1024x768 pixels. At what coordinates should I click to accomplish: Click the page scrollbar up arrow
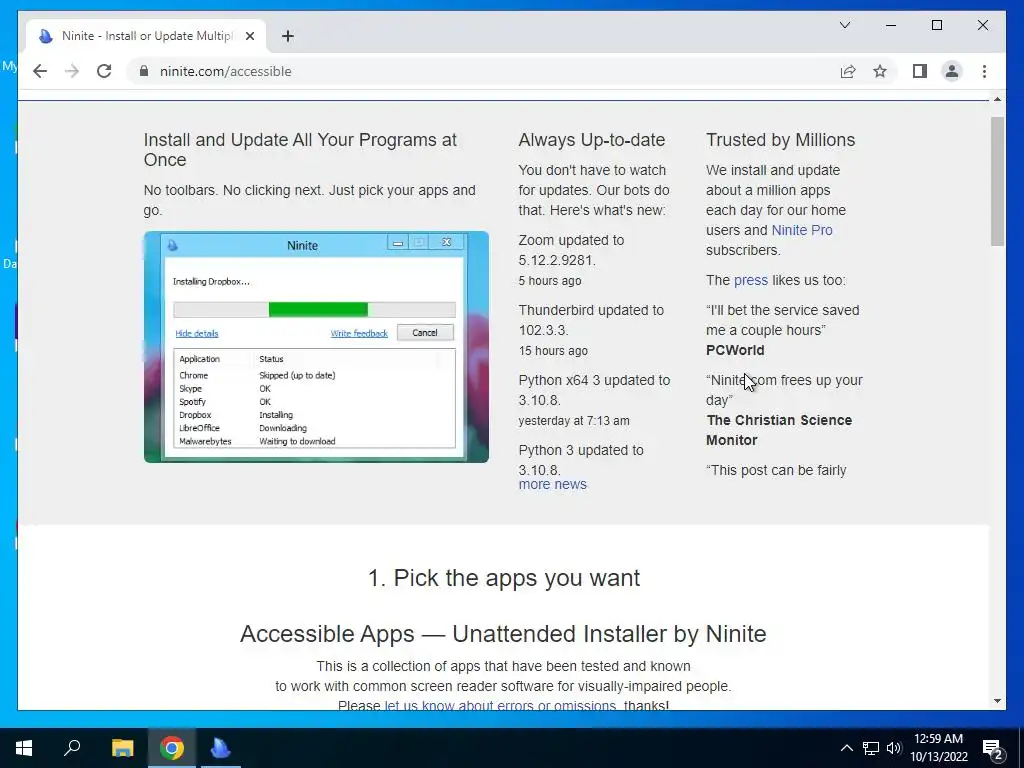point(997,99)
